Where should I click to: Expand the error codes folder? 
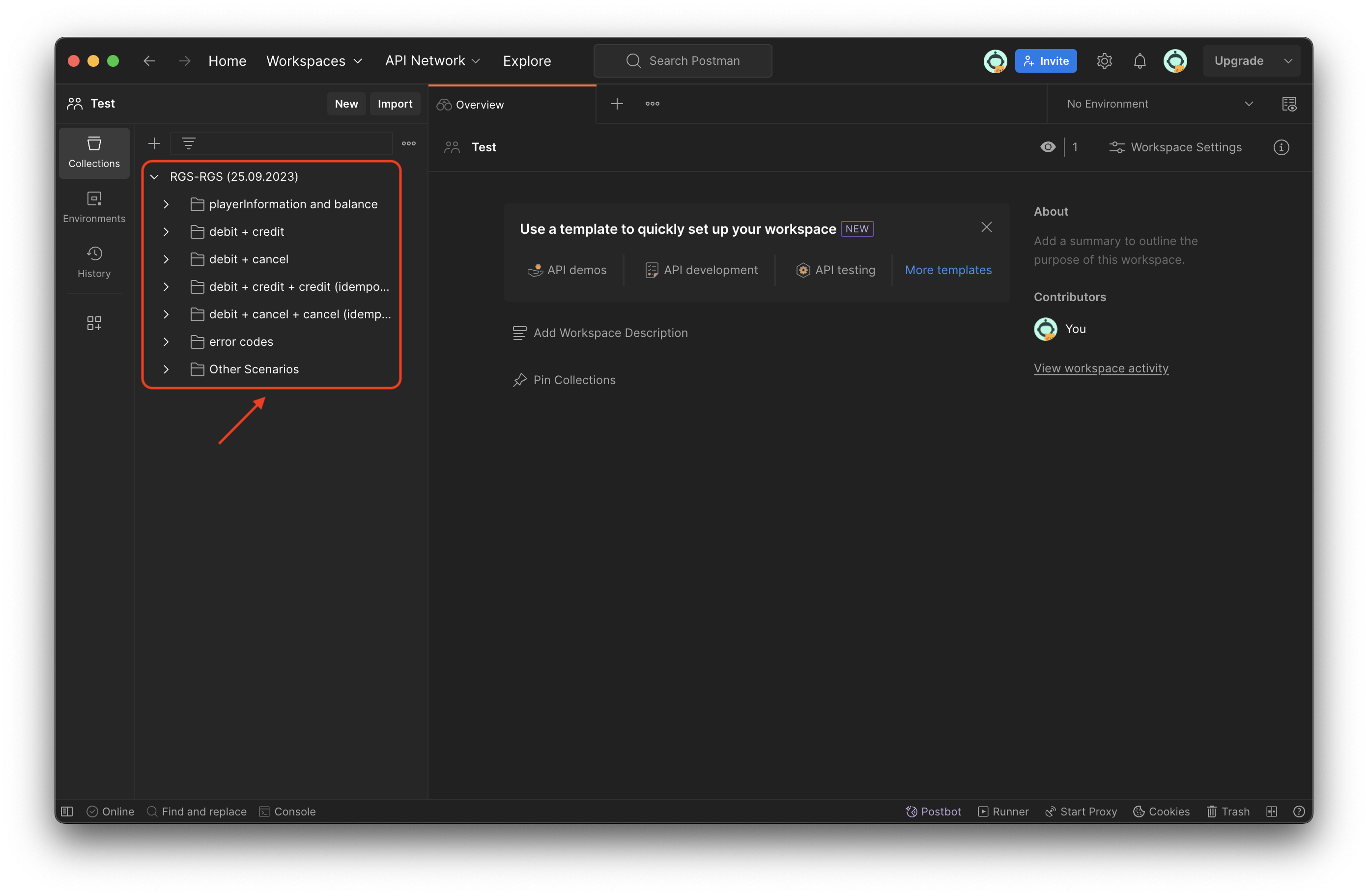166,342
